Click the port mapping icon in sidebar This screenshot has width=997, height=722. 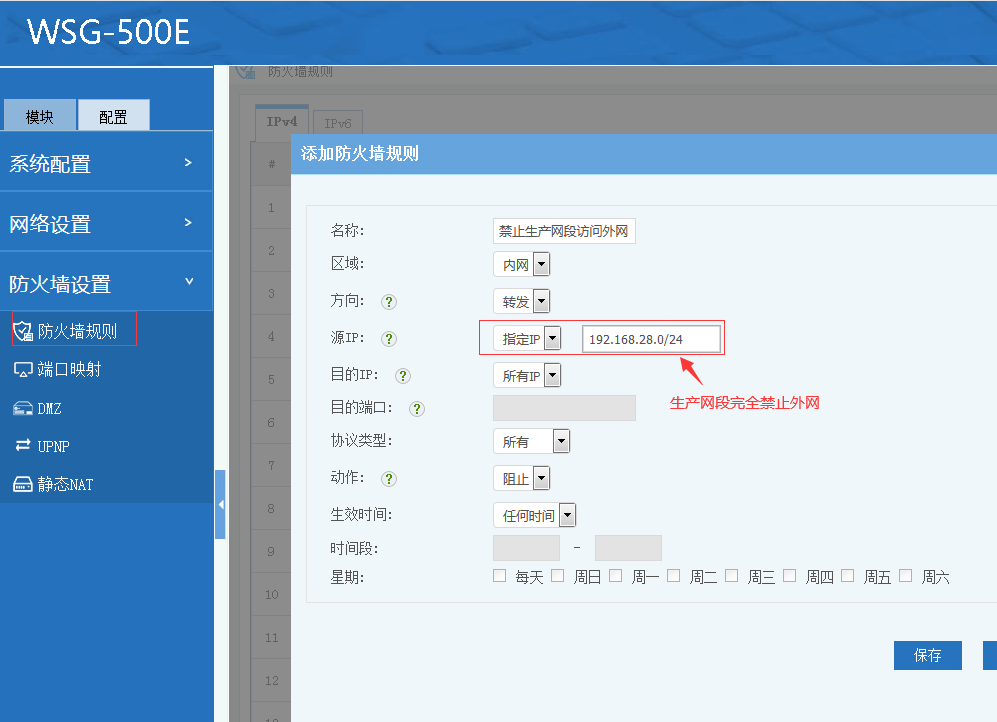[x=23, y=370]
